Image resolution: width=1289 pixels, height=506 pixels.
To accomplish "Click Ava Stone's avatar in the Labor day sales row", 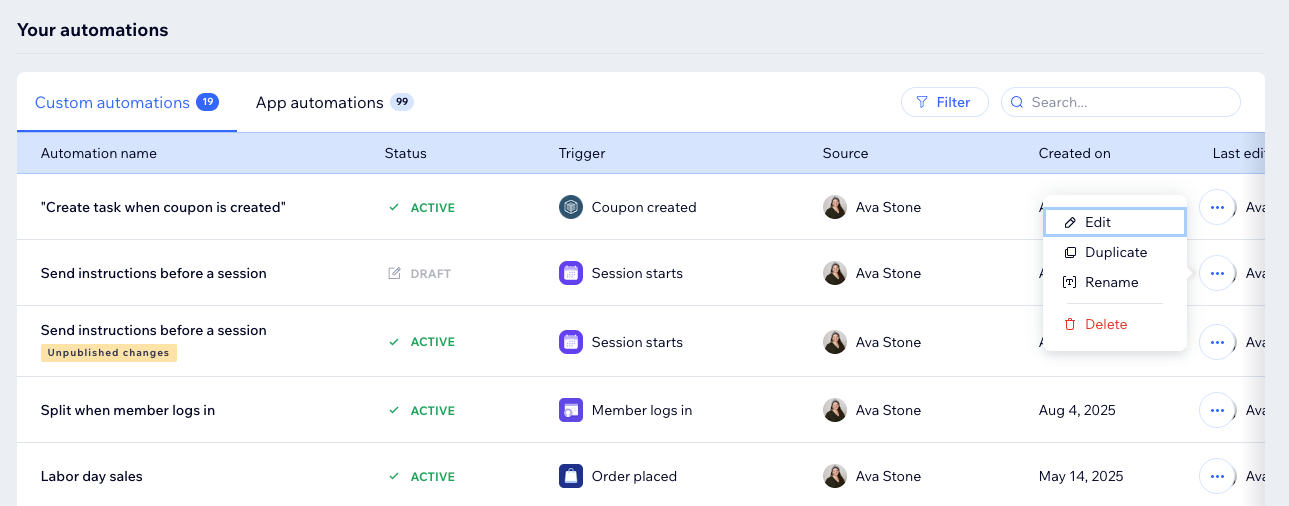I will 834,476.
